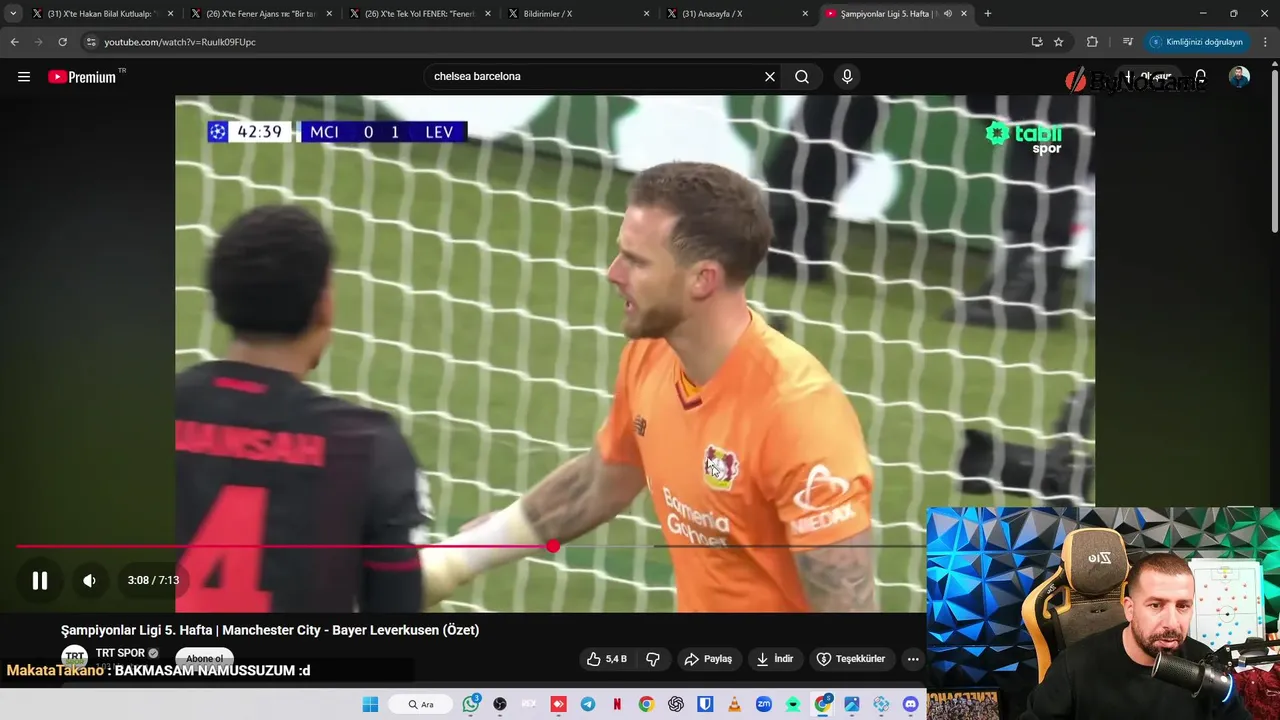The image size is (1280, 720).
Task: Close the Şampiyonlar Ligi YouTube tab
Action: pos(964,14)
